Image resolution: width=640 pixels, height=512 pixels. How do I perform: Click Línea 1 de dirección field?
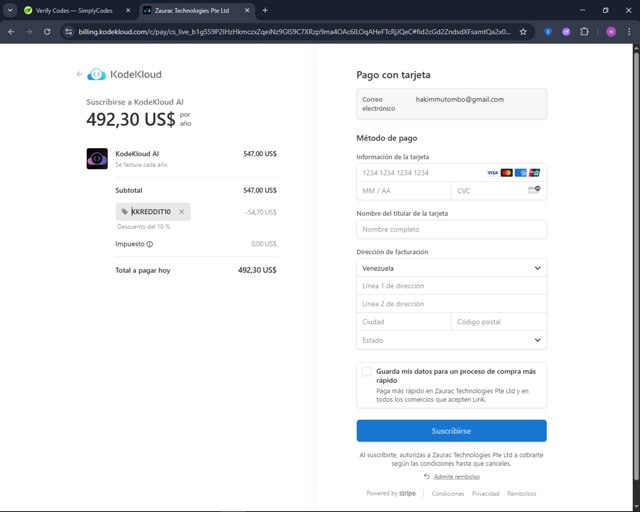(x=451, y=286)
